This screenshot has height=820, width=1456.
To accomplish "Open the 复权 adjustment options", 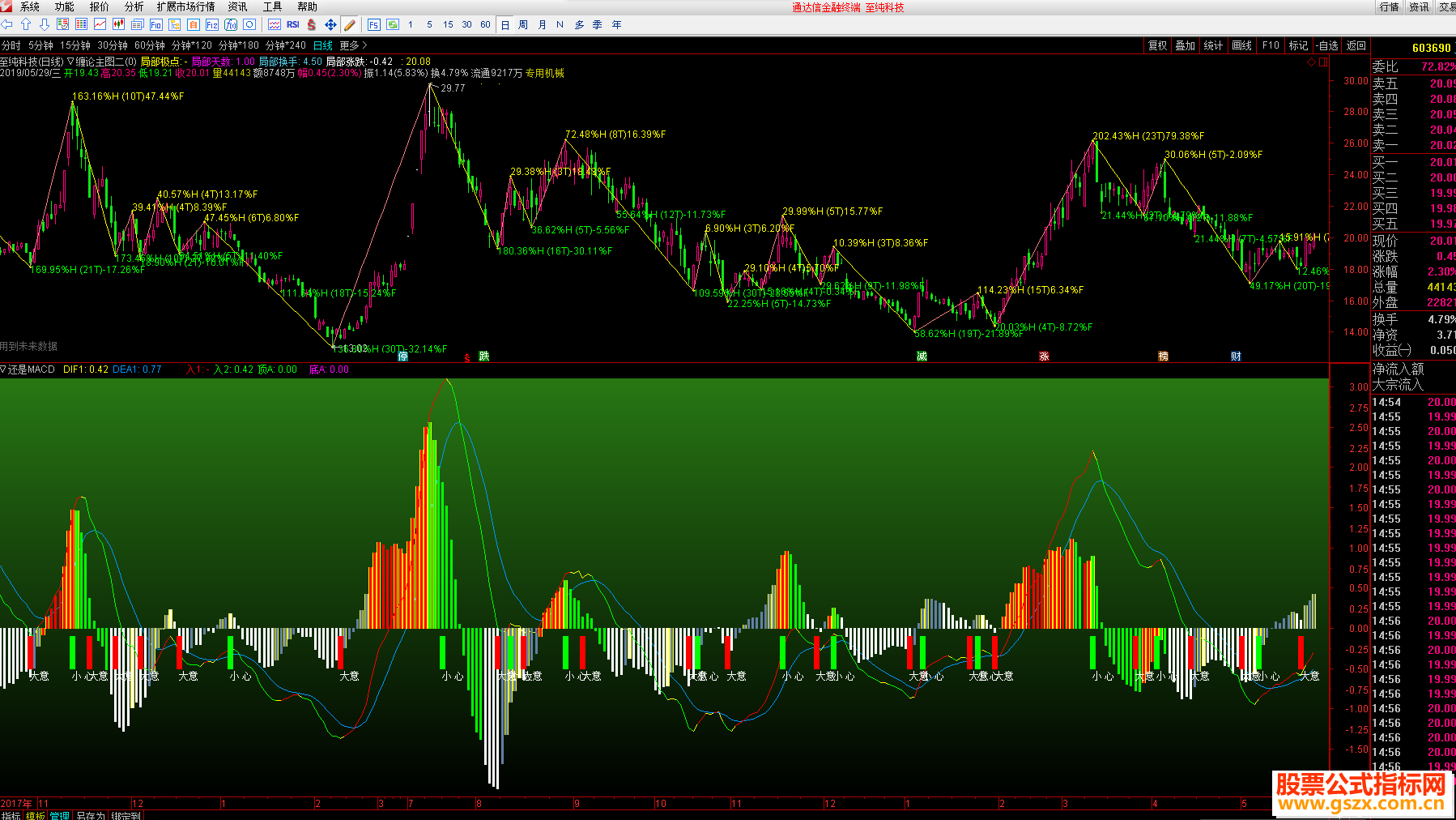I will [x=1158, y=45].
